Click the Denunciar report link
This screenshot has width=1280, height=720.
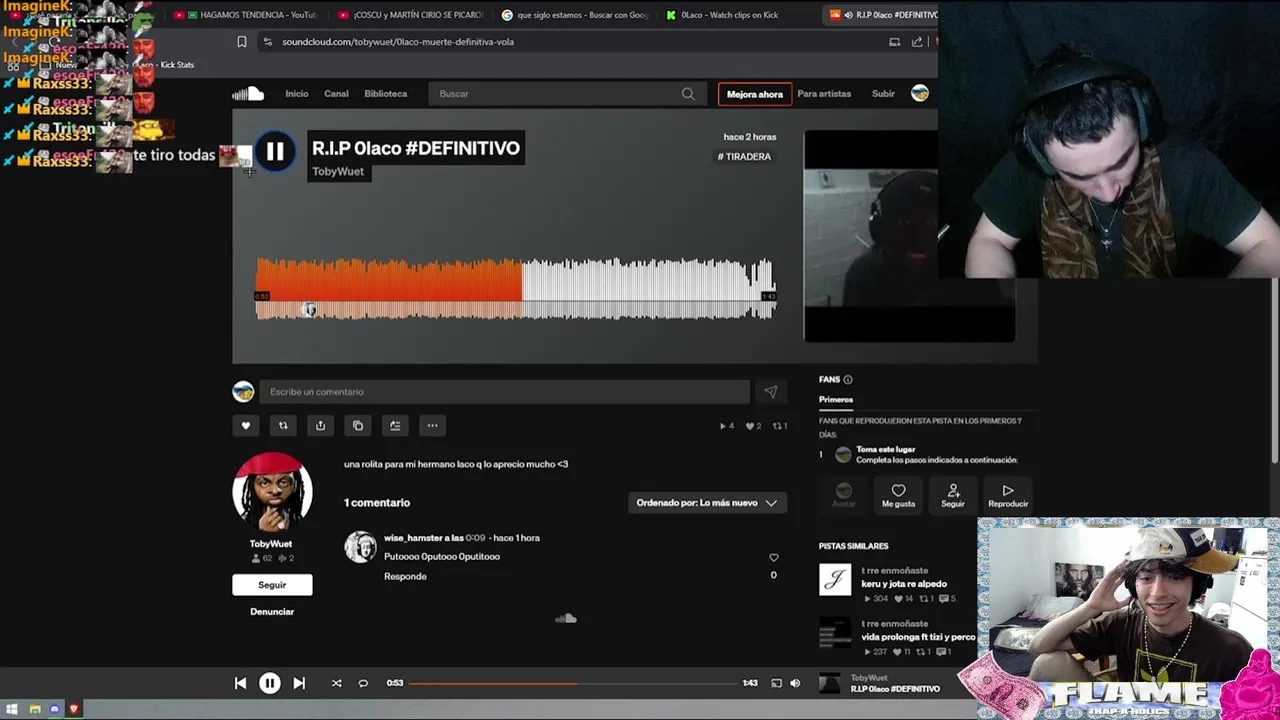tap(272, 612)
